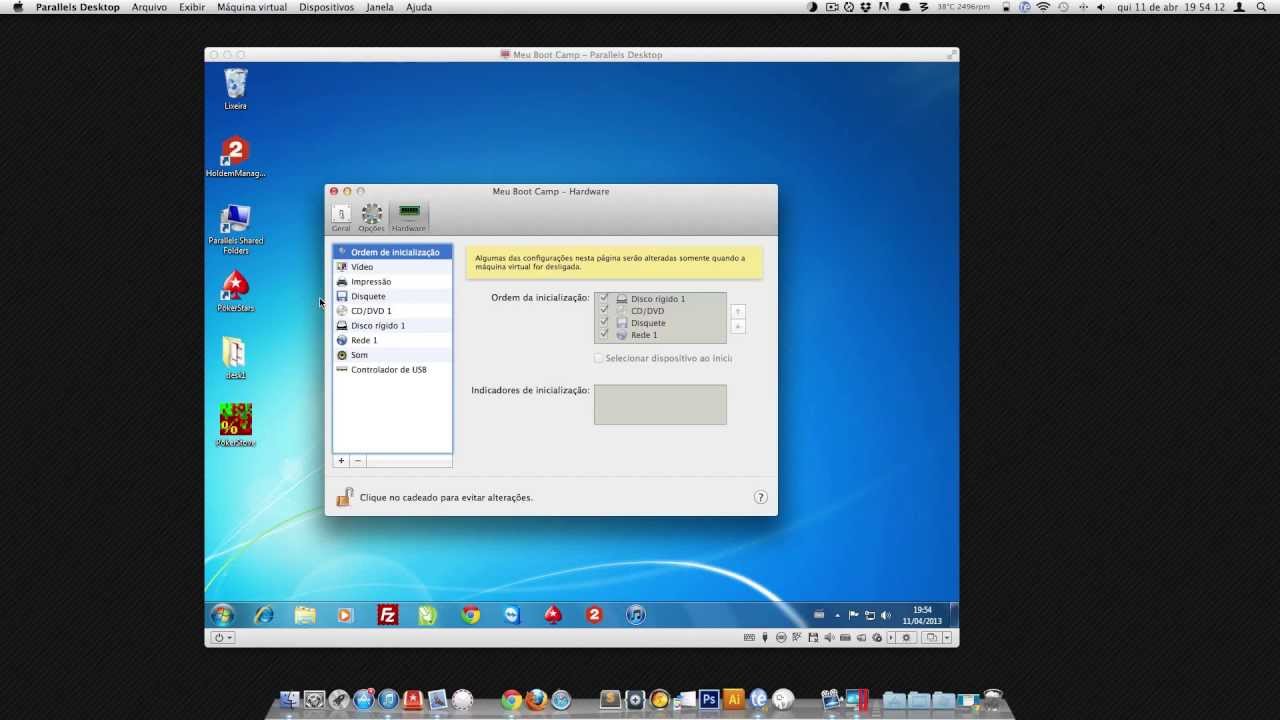Click Dropbox icon in menu bar
This screenshot has width=1280, height=720.
(867, 7)
